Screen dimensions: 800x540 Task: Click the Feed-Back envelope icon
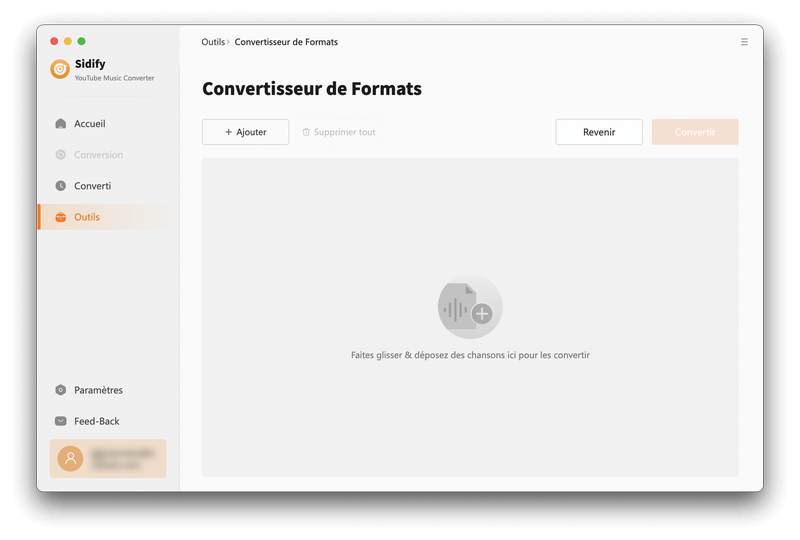(61, 421)
